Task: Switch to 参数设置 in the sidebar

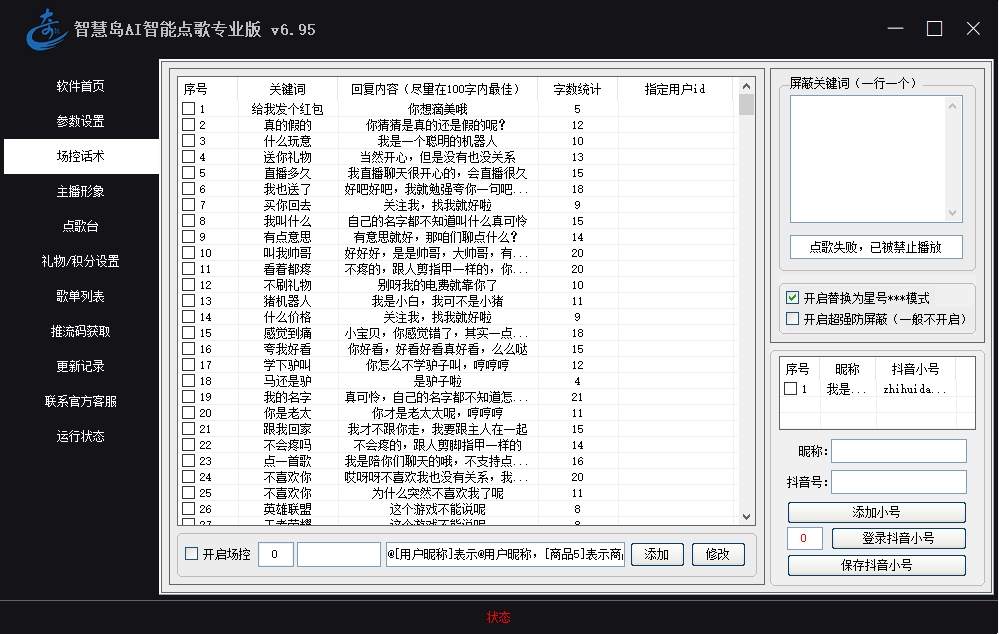Action: click(x=80, y=121)
